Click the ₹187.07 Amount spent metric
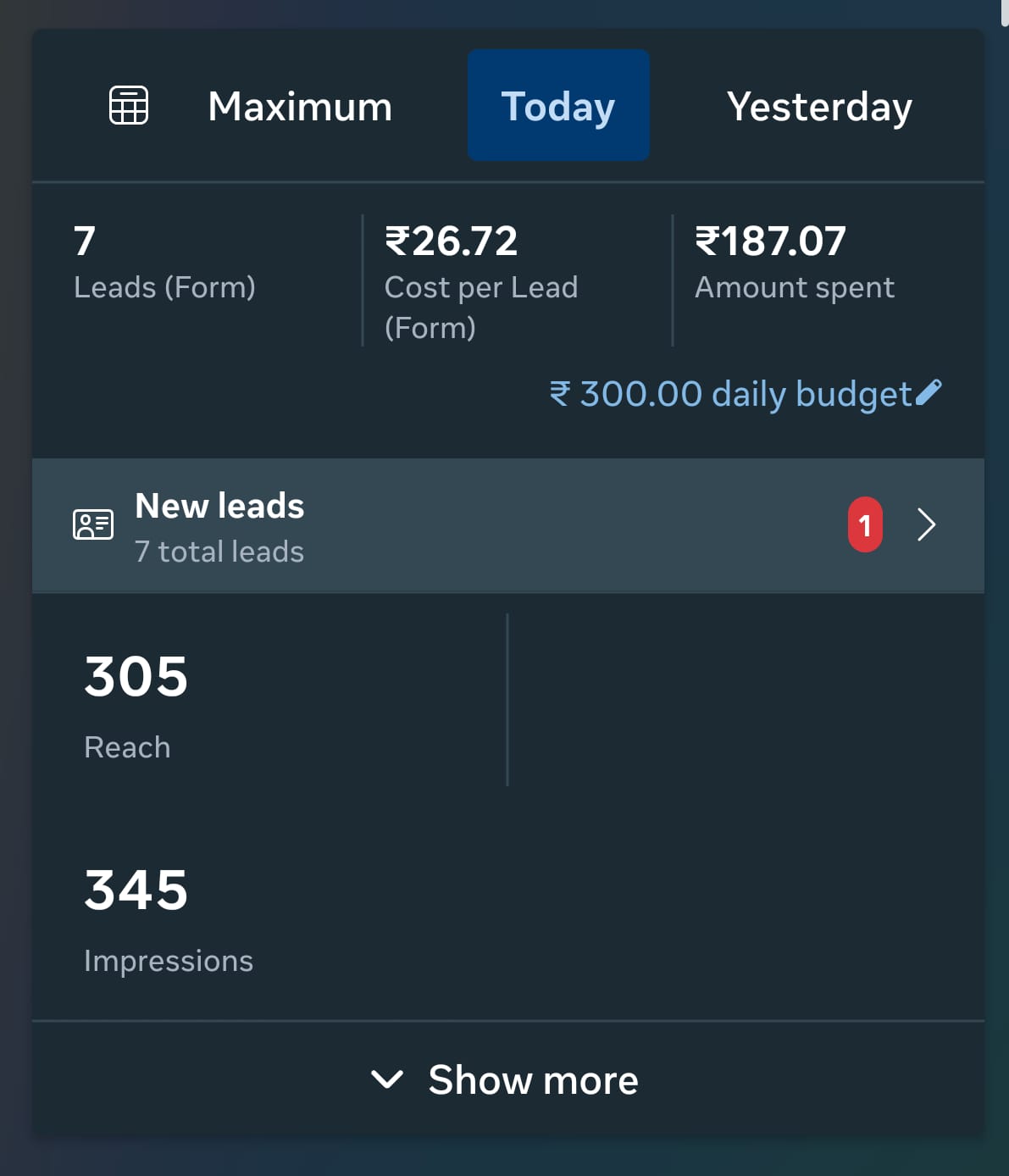The width and height of the screenshot is (1009, 1176). point(794,263)
